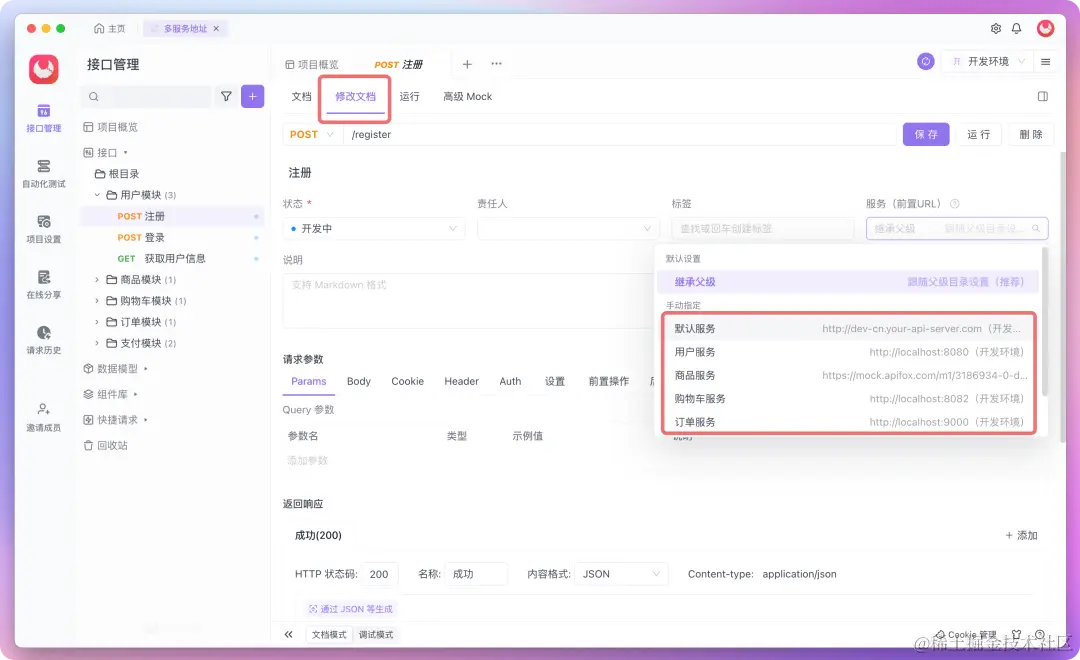The width and height of the screenshot is (1080, 660).
Task: Click the filter icon above the API tree
Action: click(227, 97)
